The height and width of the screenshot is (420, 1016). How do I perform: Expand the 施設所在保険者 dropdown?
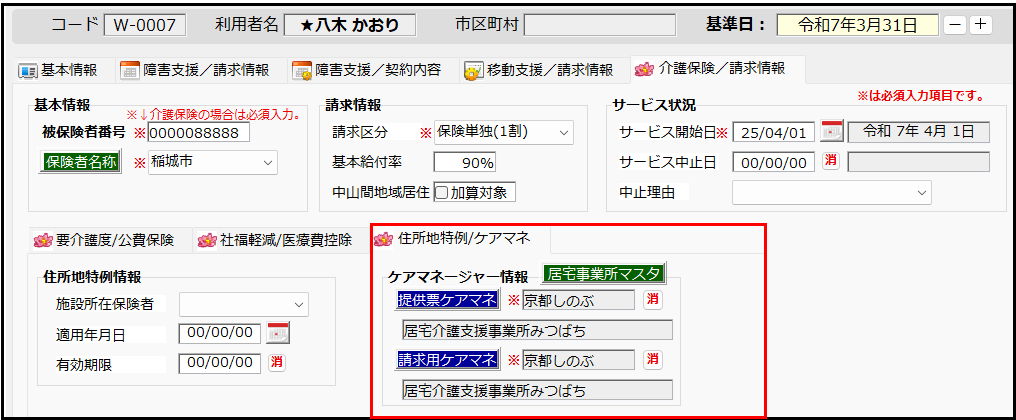click(244, 304)
